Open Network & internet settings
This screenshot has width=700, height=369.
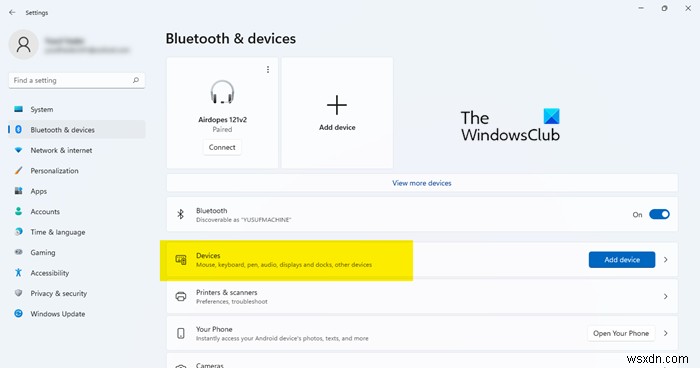(77, 150)
